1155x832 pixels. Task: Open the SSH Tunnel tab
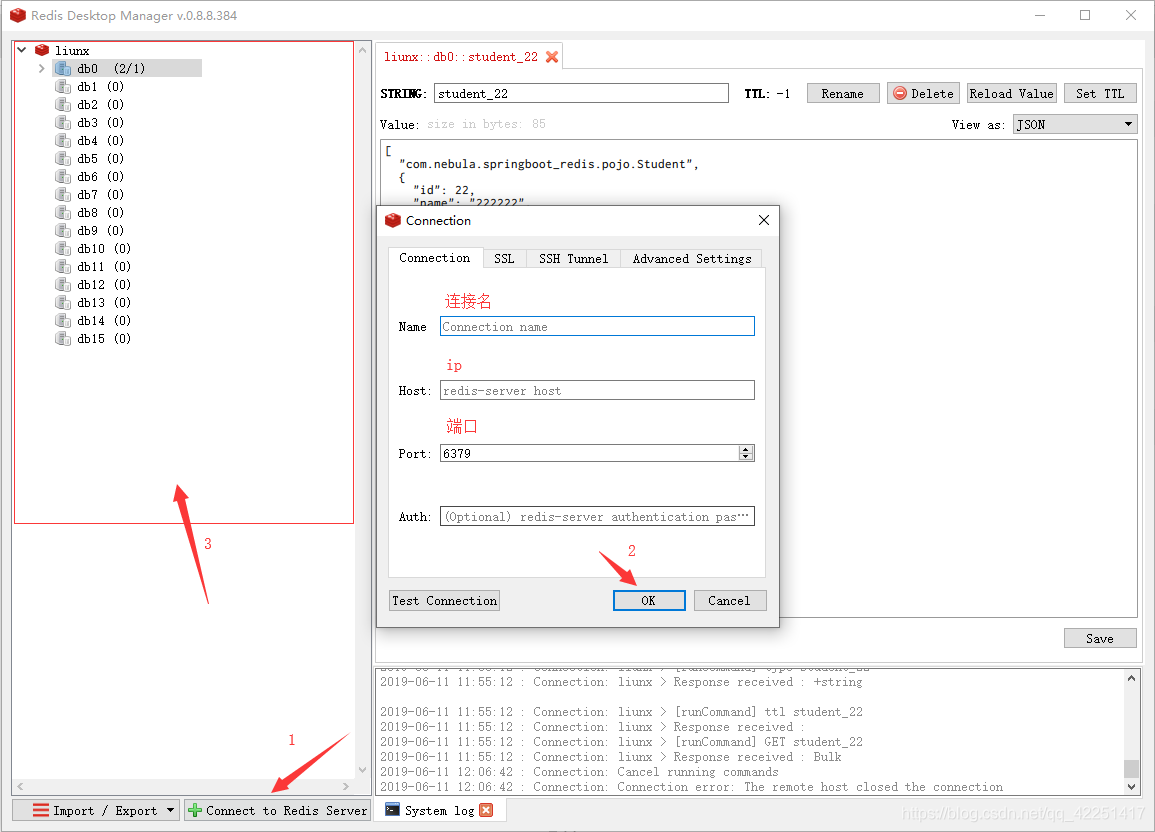tap(572, 258)
